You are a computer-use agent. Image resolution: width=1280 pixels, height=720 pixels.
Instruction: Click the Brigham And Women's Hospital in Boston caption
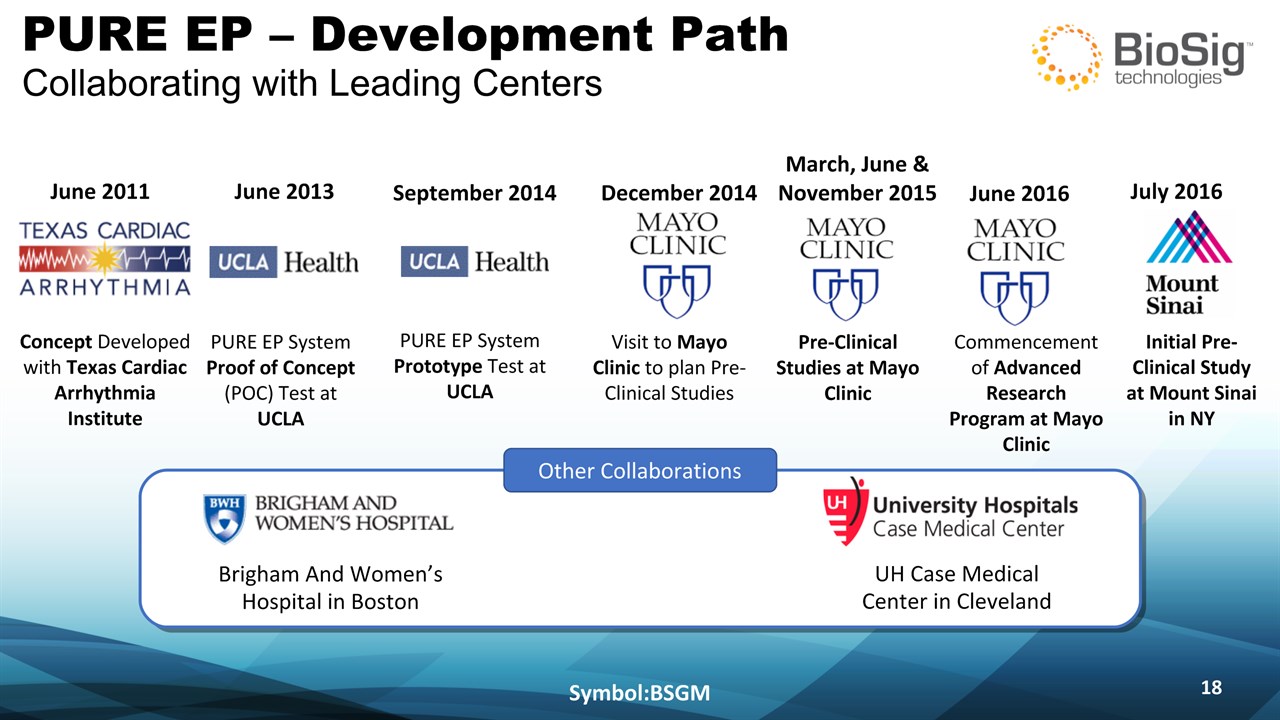pyautogui.click(x=330, y=588)
